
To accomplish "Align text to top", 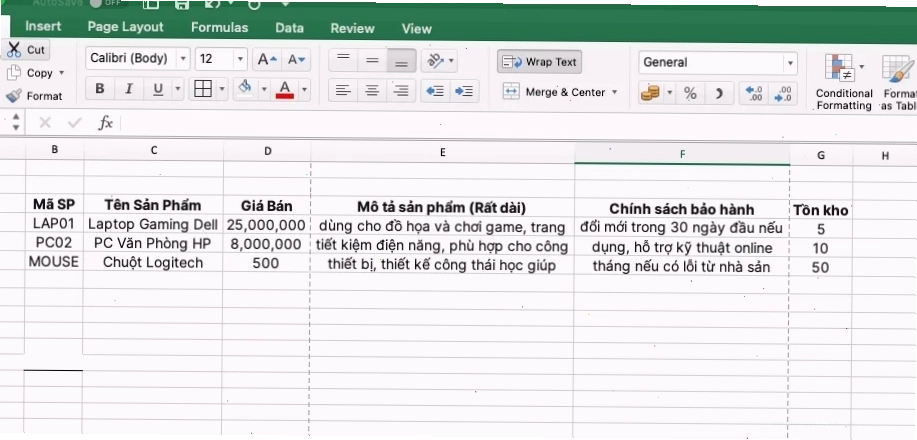I will pos(343,60).
